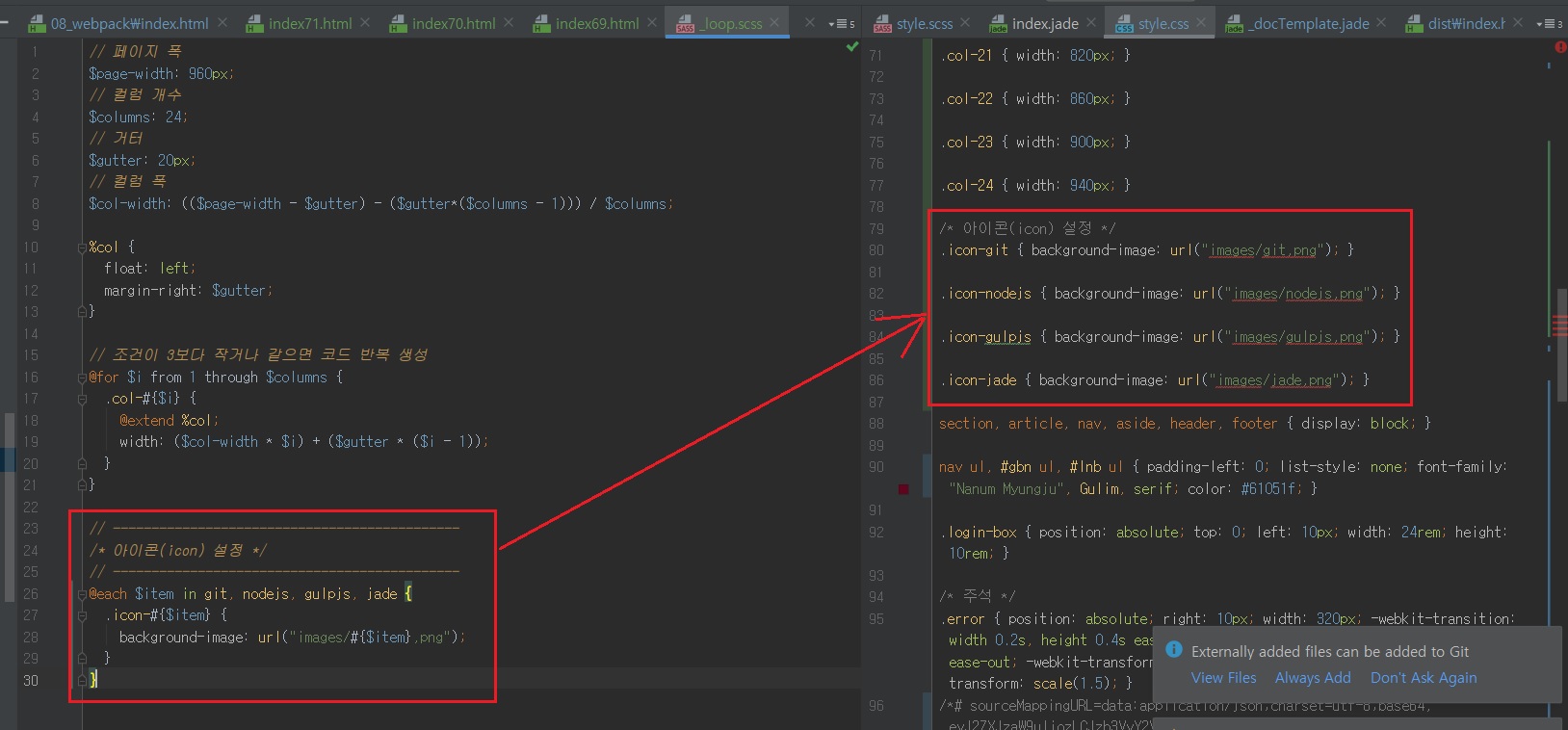
Task: Collapse the @for loop block on line 16
Action: [x=82, y=378]
